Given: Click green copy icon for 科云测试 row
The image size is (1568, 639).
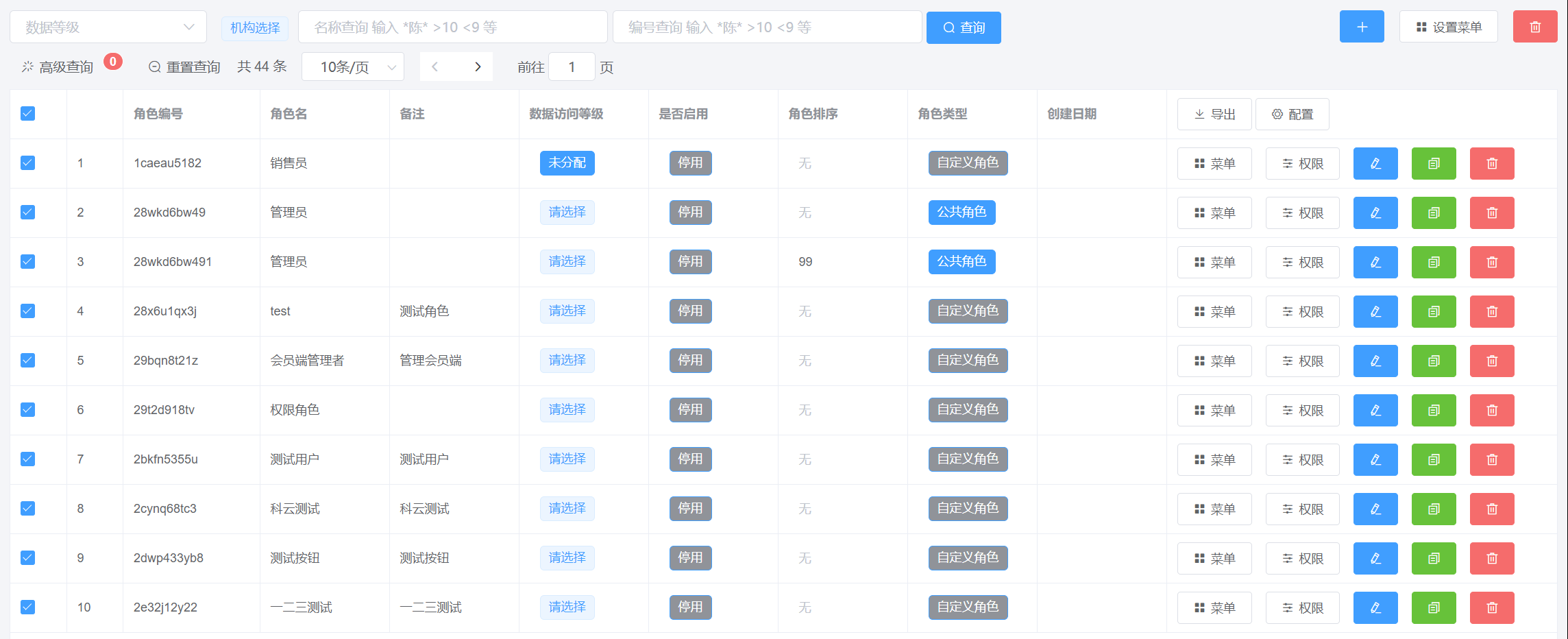Looking at the screenshot, I should pos(1433,509).
